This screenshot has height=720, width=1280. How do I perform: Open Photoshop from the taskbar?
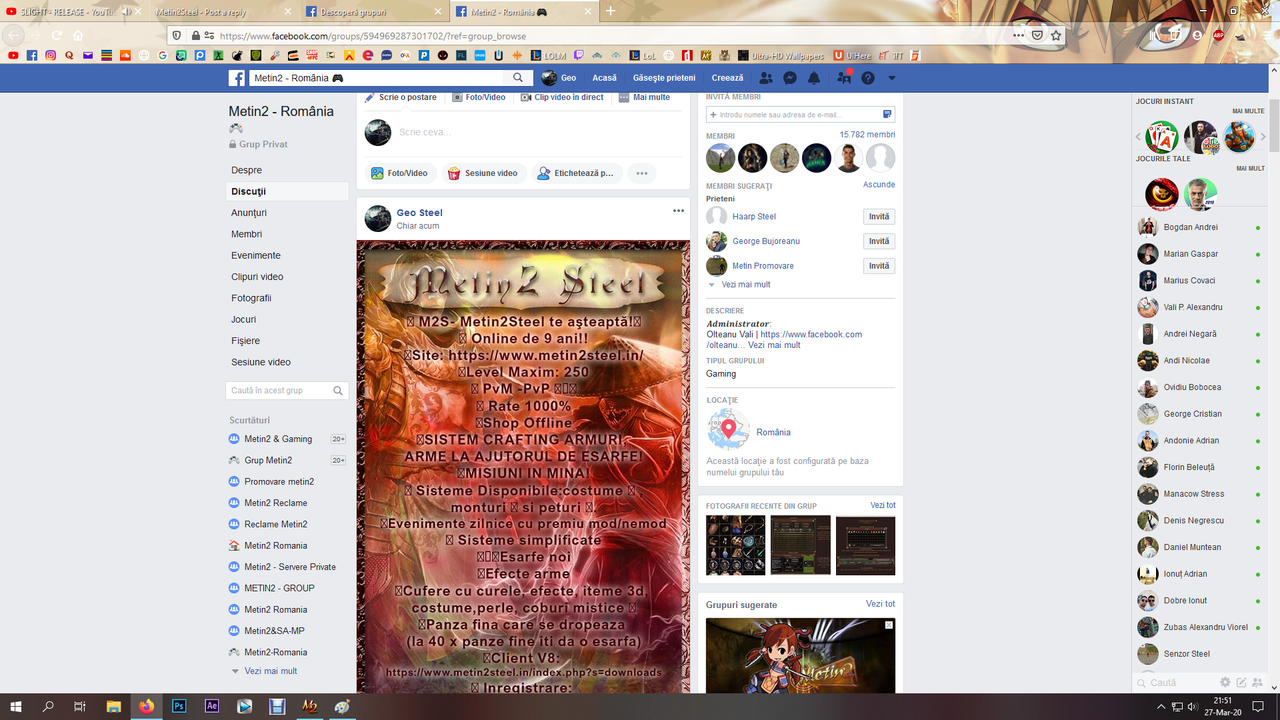pyautogui.click(x=179, y=706)
